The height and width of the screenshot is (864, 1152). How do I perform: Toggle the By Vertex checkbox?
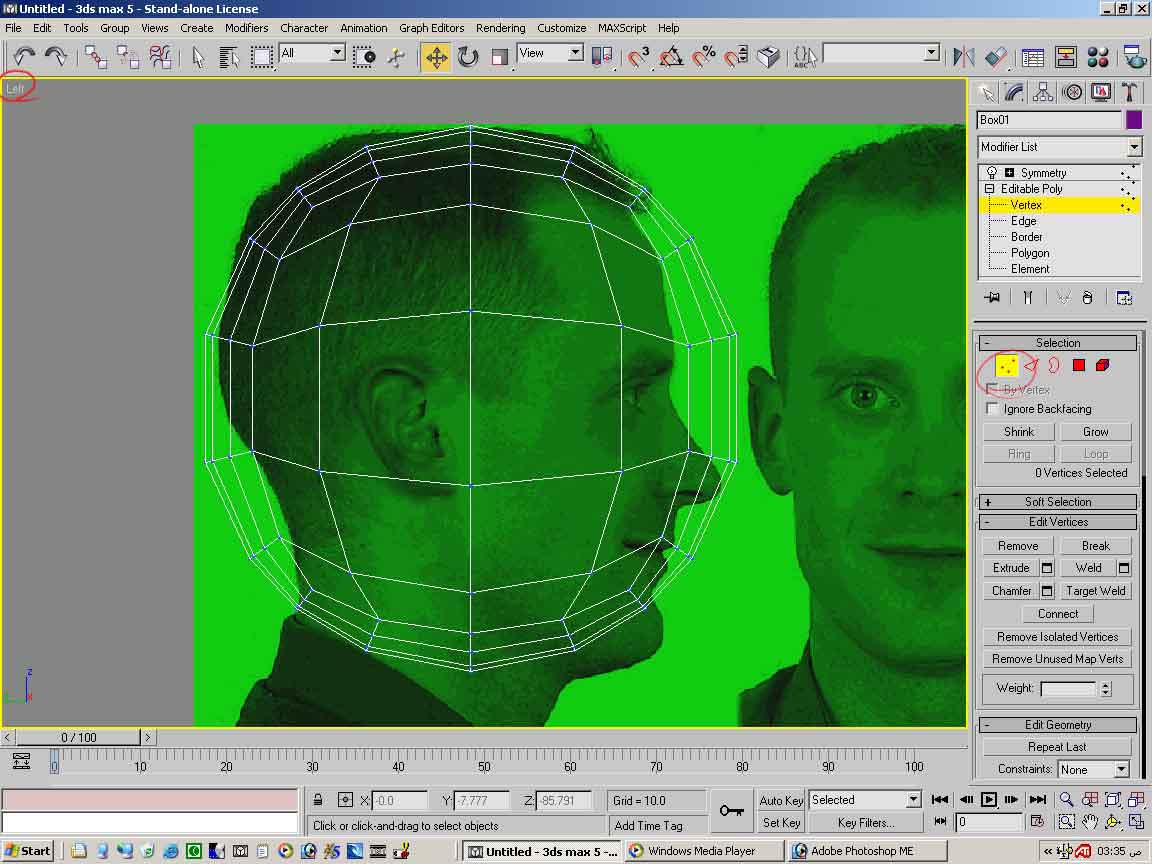[x=992, y=389]
